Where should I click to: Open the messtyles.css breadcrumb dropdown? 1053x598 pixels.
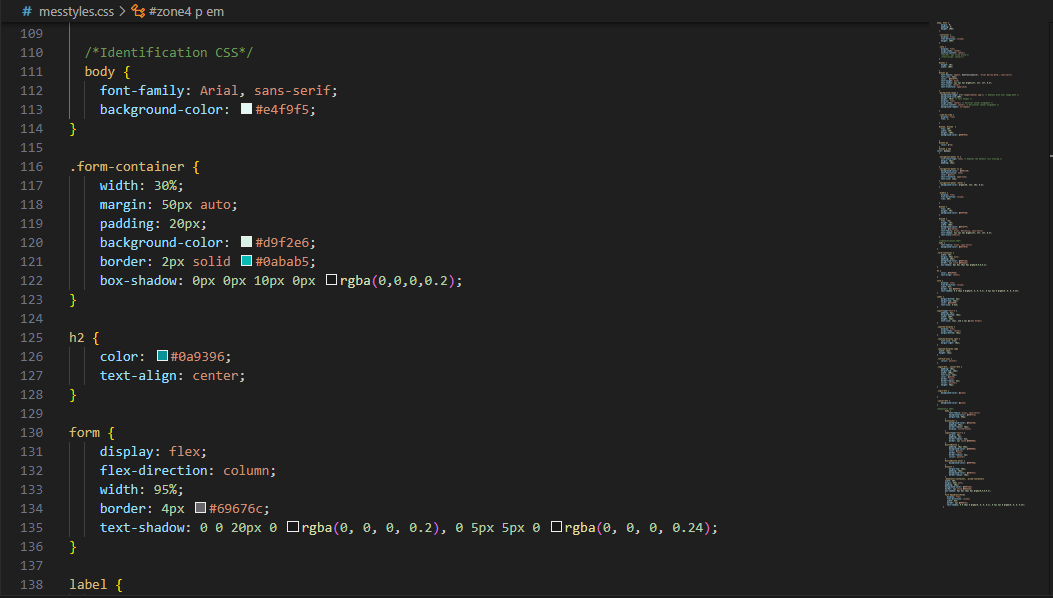coord(76,11)
